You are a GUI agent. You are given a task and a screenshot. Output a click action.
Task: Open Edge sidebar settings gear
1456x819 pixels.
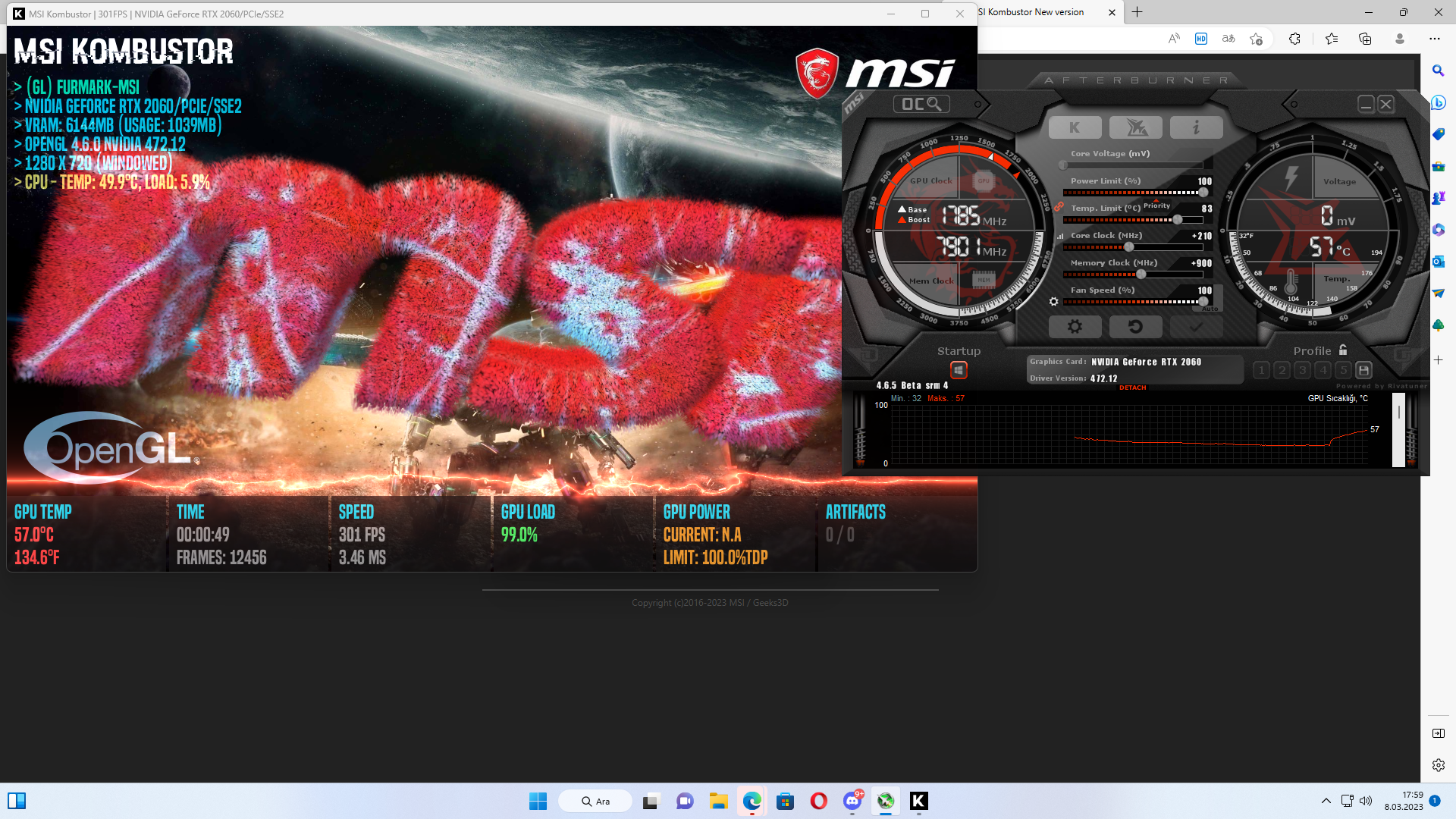tap(1438, 765)
